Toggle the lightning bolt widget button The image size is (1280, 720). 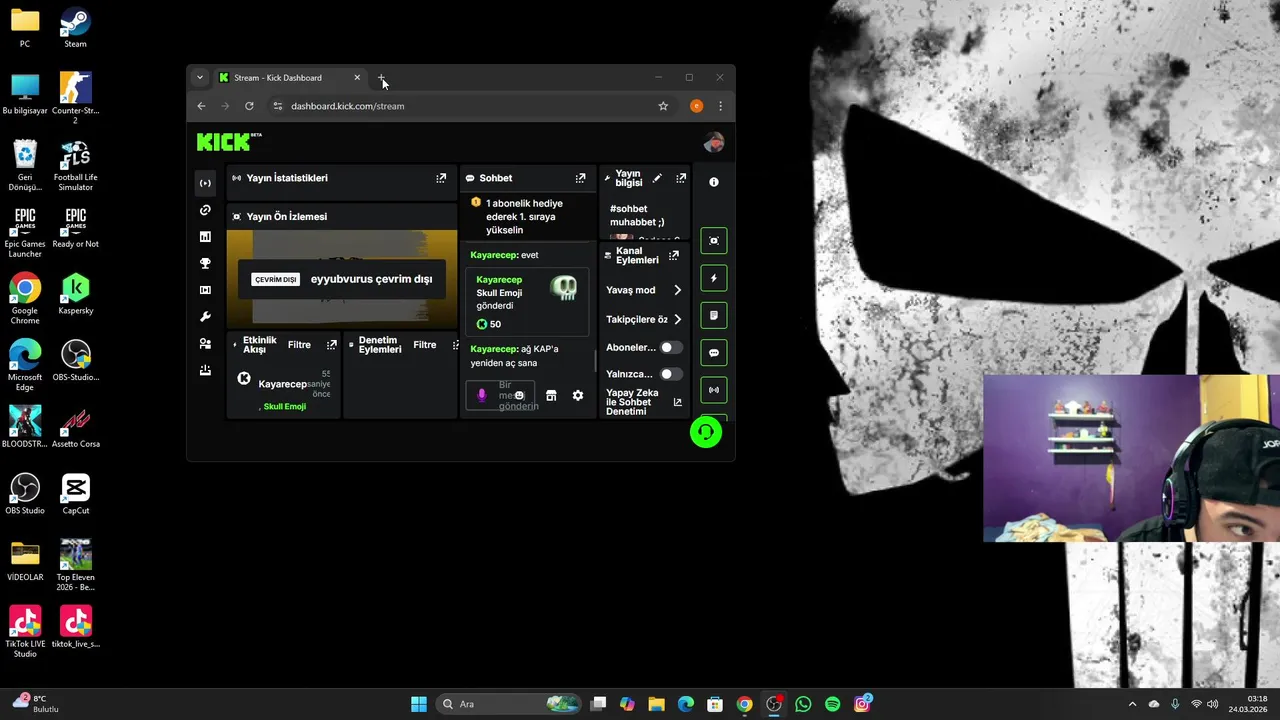click(714, 278)
